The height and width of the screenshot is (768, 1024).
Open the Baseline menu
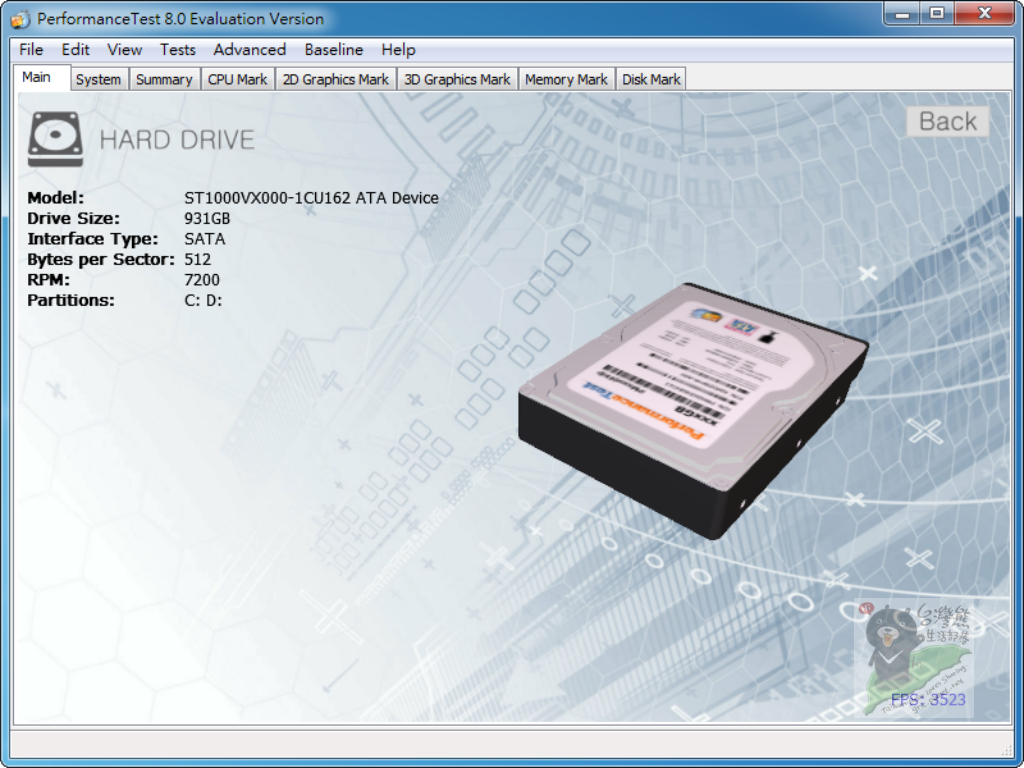point(334,50)
